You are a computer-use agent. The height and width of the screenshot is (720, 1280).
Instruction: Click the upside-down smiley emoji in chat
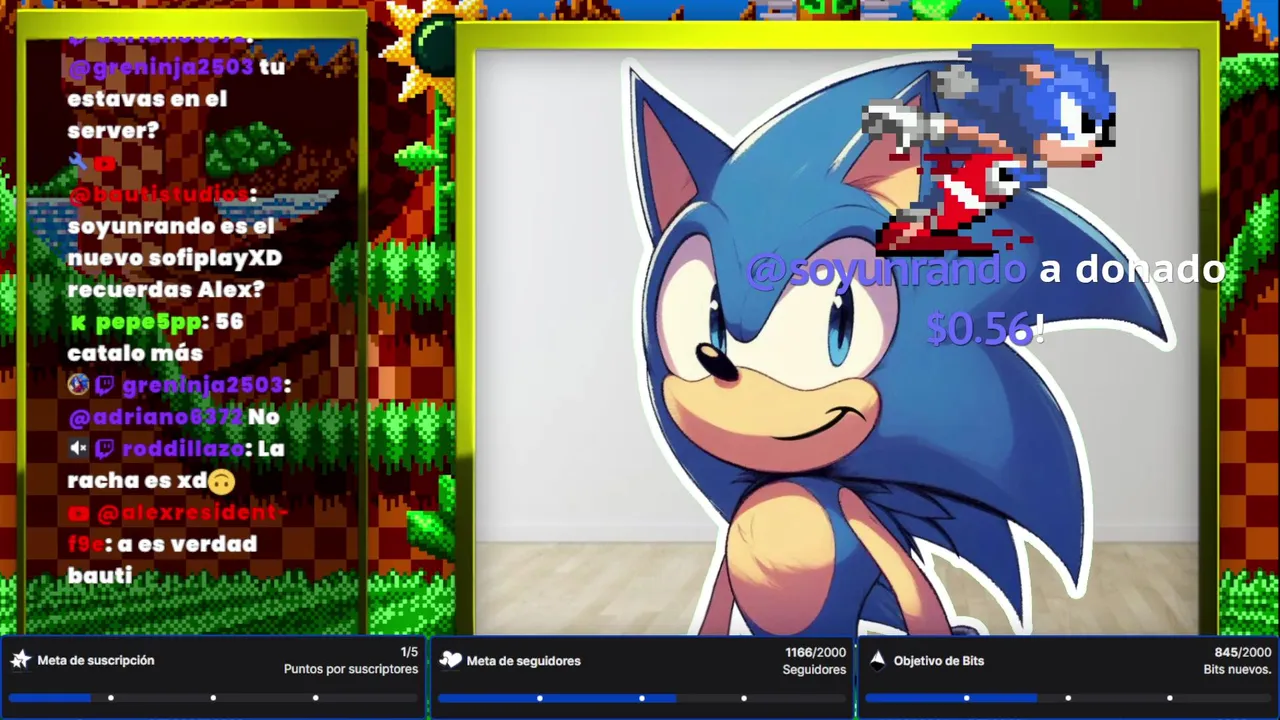(x=222, y=482)
